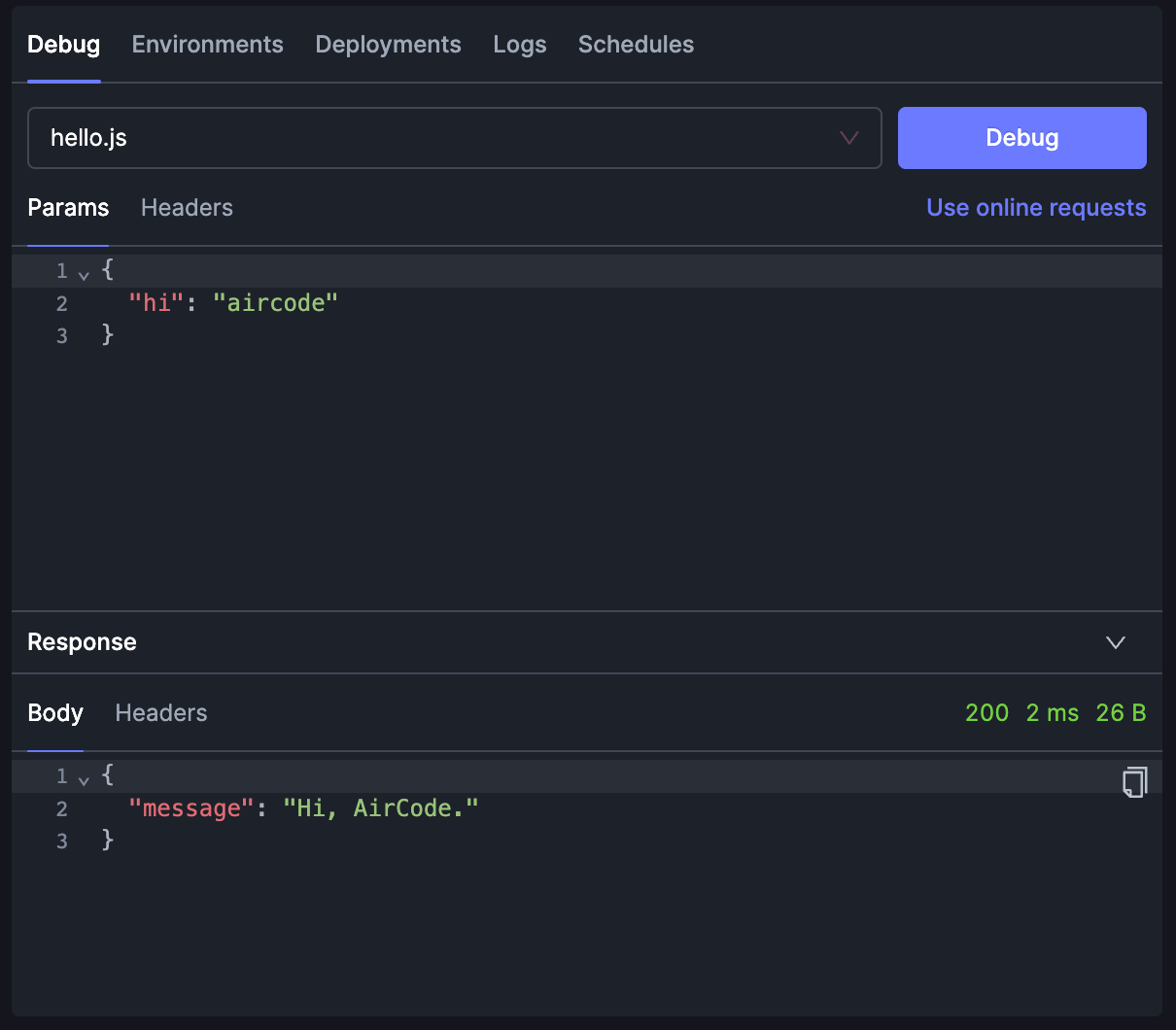
Task: Go to the Deployments tab
Action: [x=388, y=45]
